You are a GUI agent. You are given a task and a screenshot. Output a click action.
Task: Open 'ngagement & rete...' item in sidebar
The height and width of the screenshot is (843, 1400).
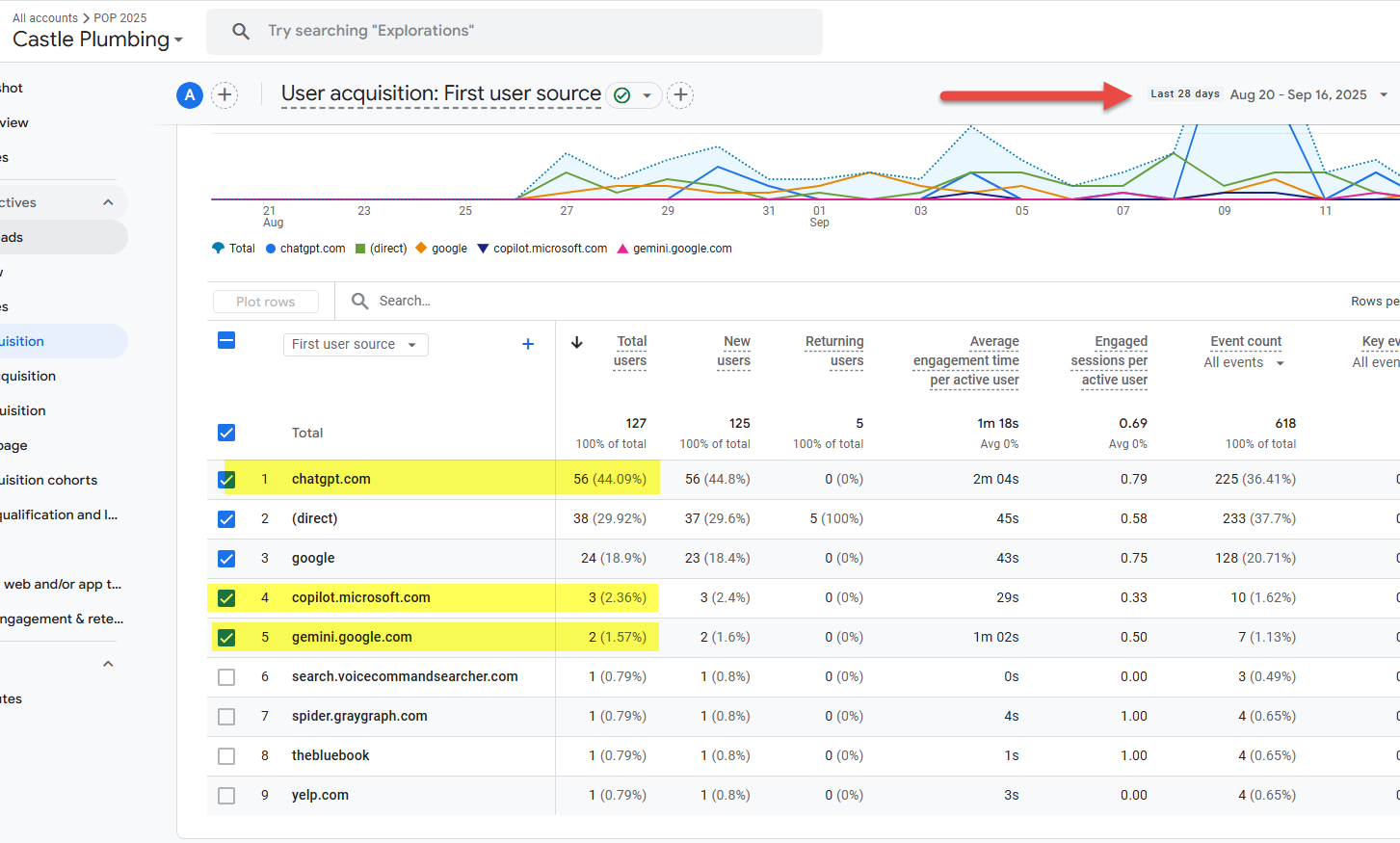tap(63, 619)
